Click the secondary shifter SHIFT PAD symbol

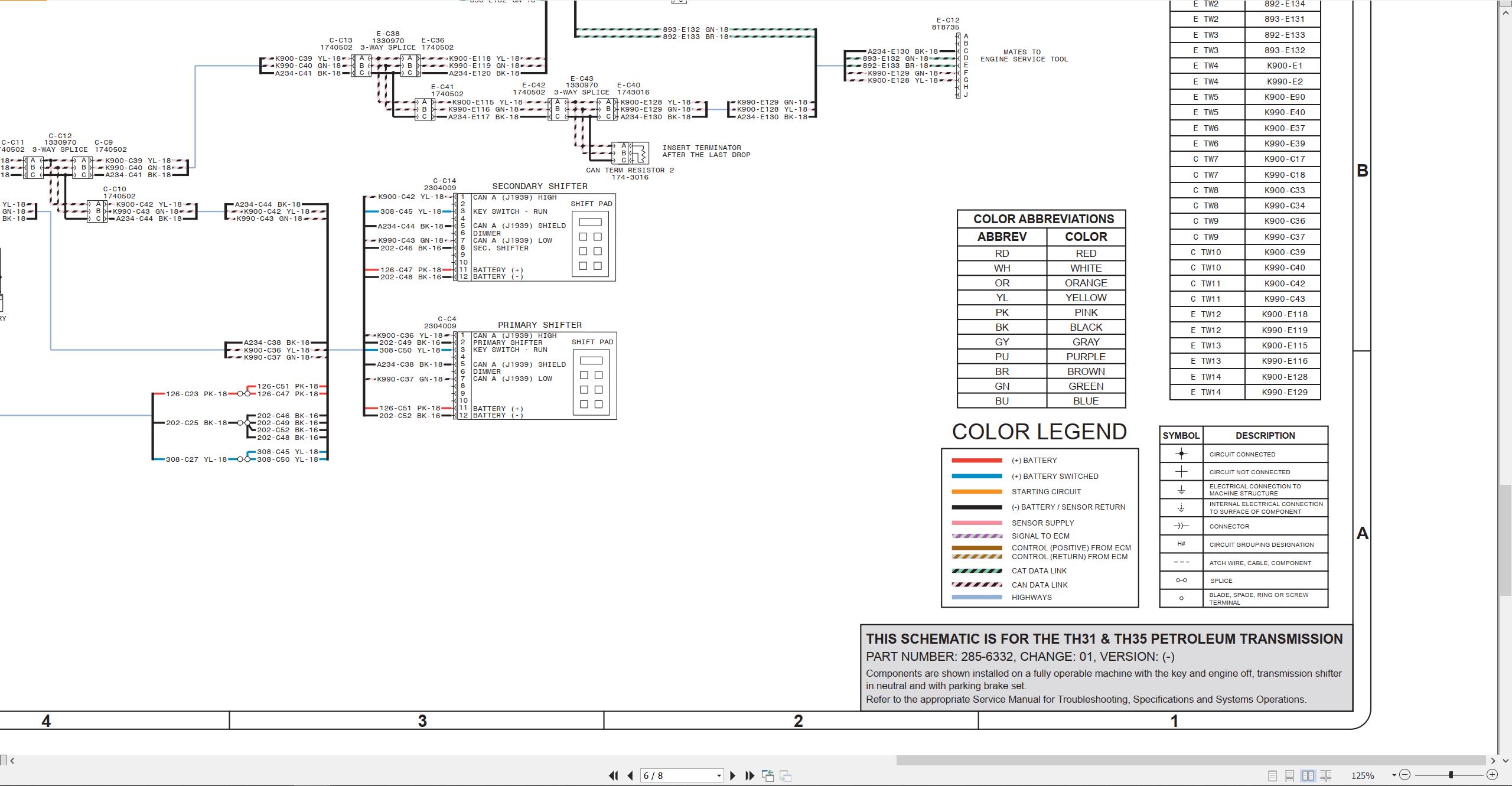pos(590,244)
